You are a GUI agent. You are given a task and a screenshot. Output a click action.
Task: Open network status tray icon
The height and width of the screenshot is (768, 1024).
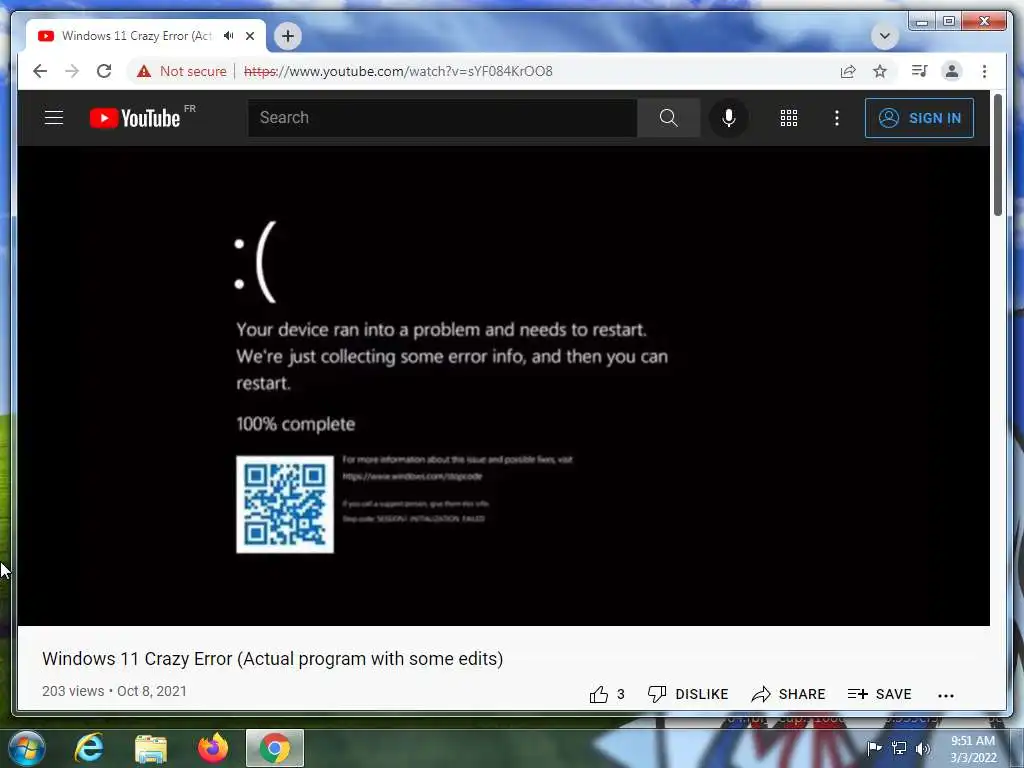click(x=899, y=748)
